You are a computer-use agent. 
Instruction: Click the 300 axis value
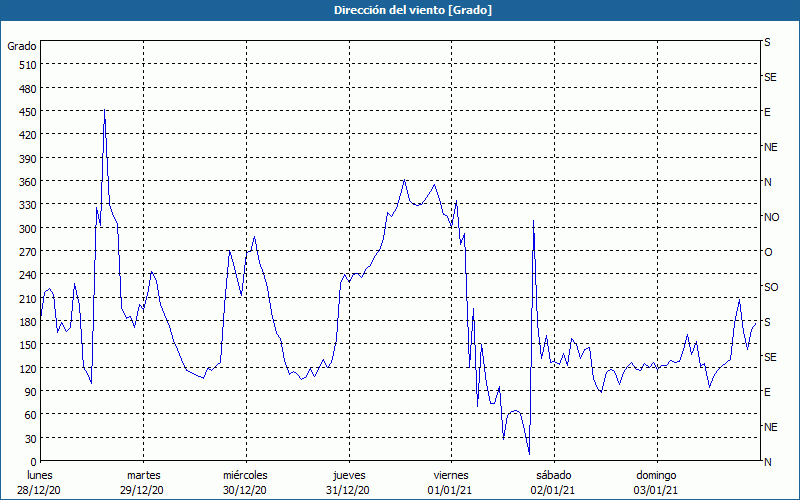pos(28,229)
